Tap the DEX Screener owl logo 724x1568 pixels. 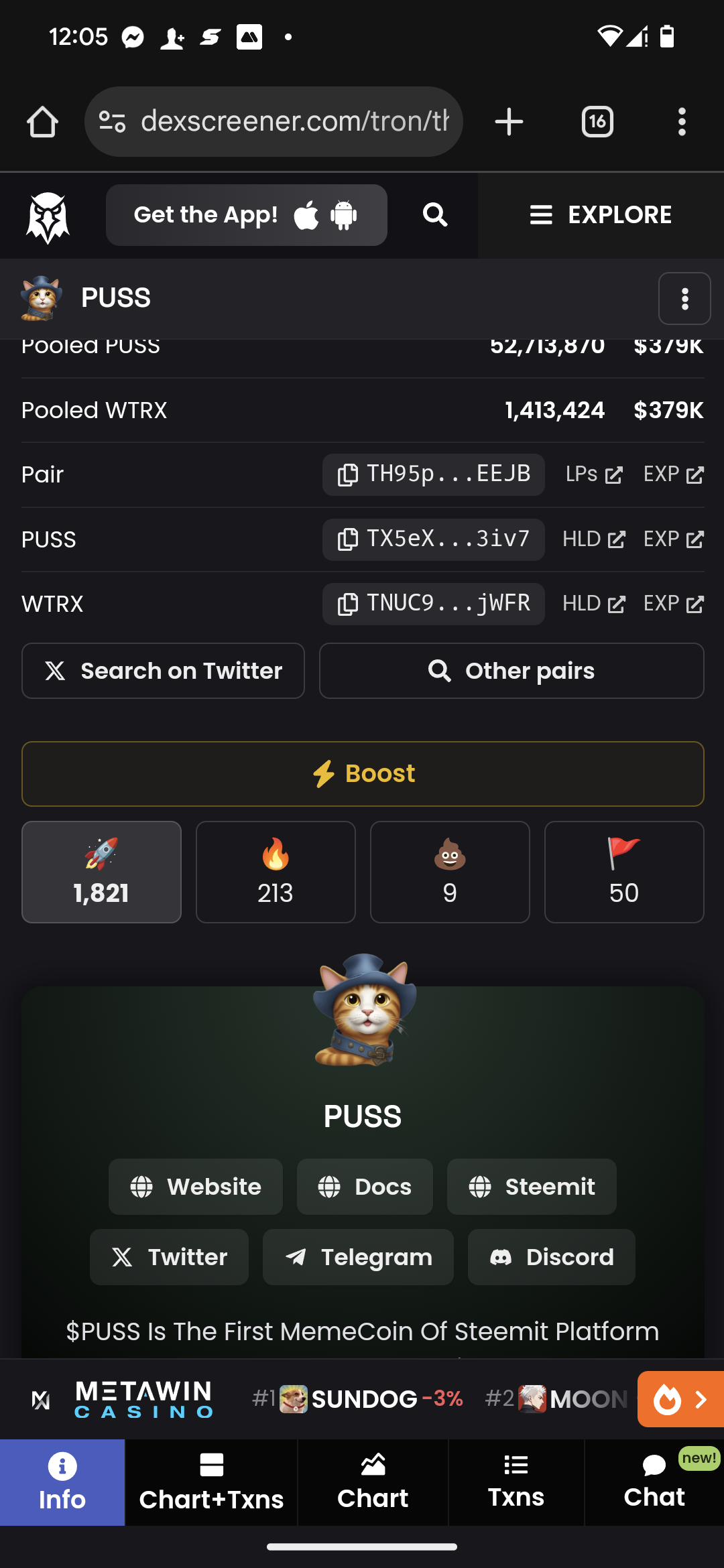(x=48, y=217)
